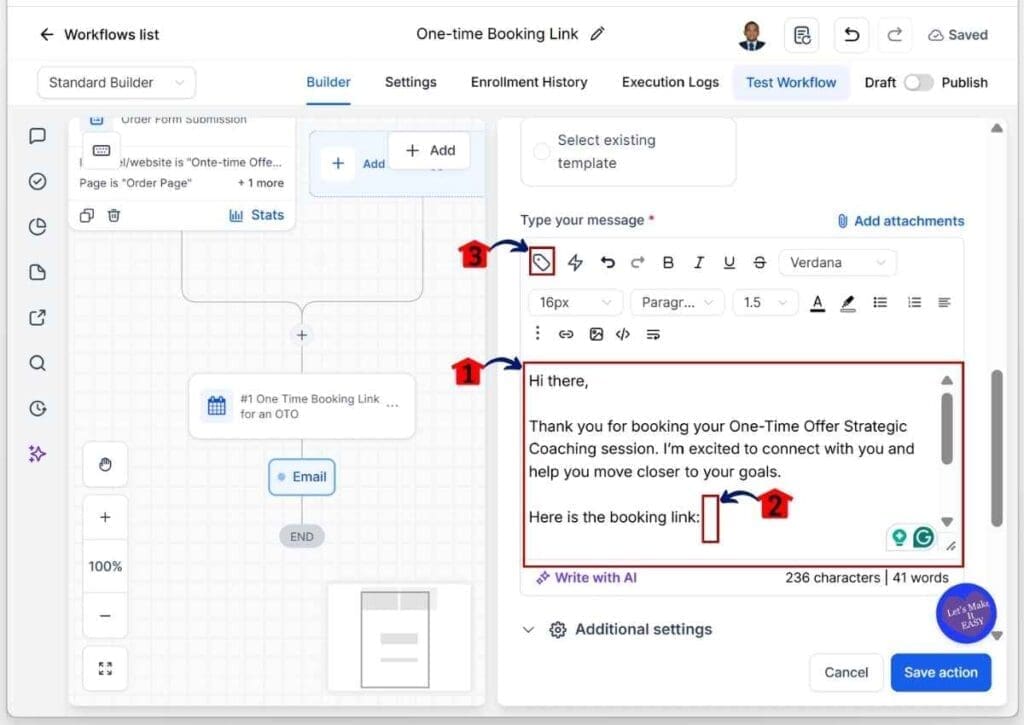Image resolution: width=1024 pixels, height=725 pixels.
Task: Expand Additional settings section
Action: [616, 630]
